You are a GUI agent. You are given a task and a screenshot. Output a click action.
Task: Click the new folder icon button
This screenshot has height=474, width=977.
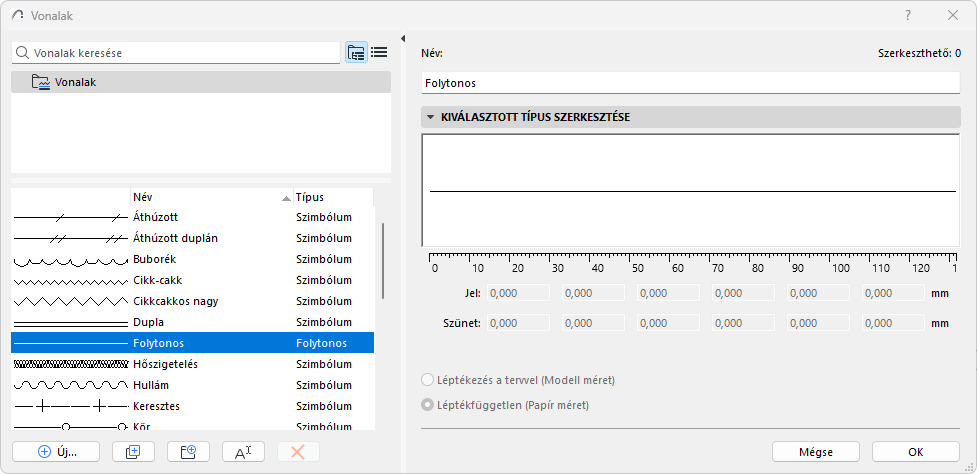click(x=189, y=452)
